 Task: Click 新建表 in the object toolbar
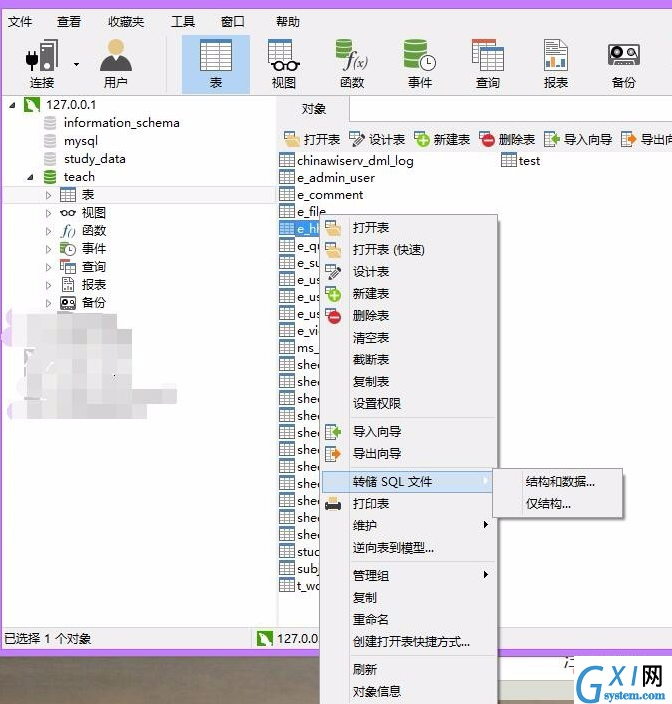tap(442, 140)
